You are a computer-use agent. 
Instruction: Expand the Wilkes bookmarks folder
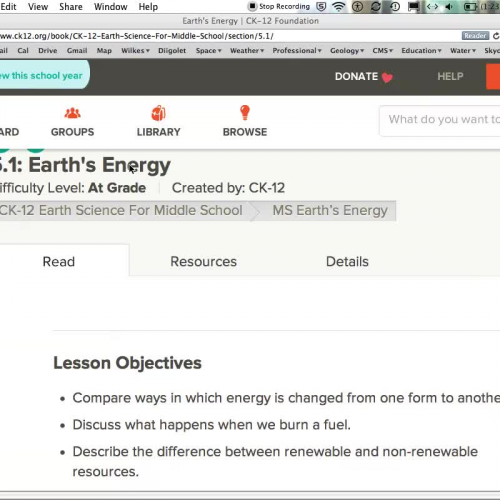tap(135, 51)
